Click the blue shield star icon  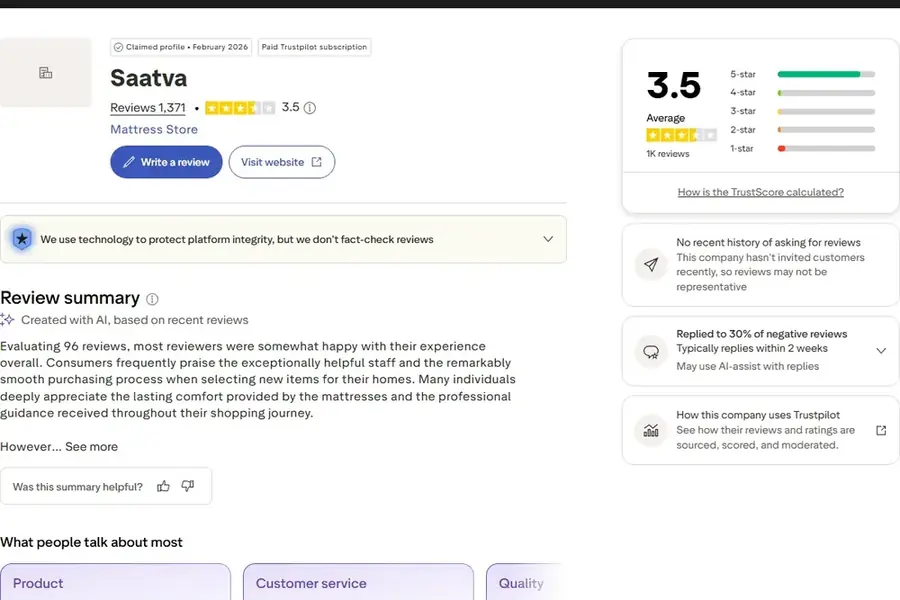click(22, 239)
